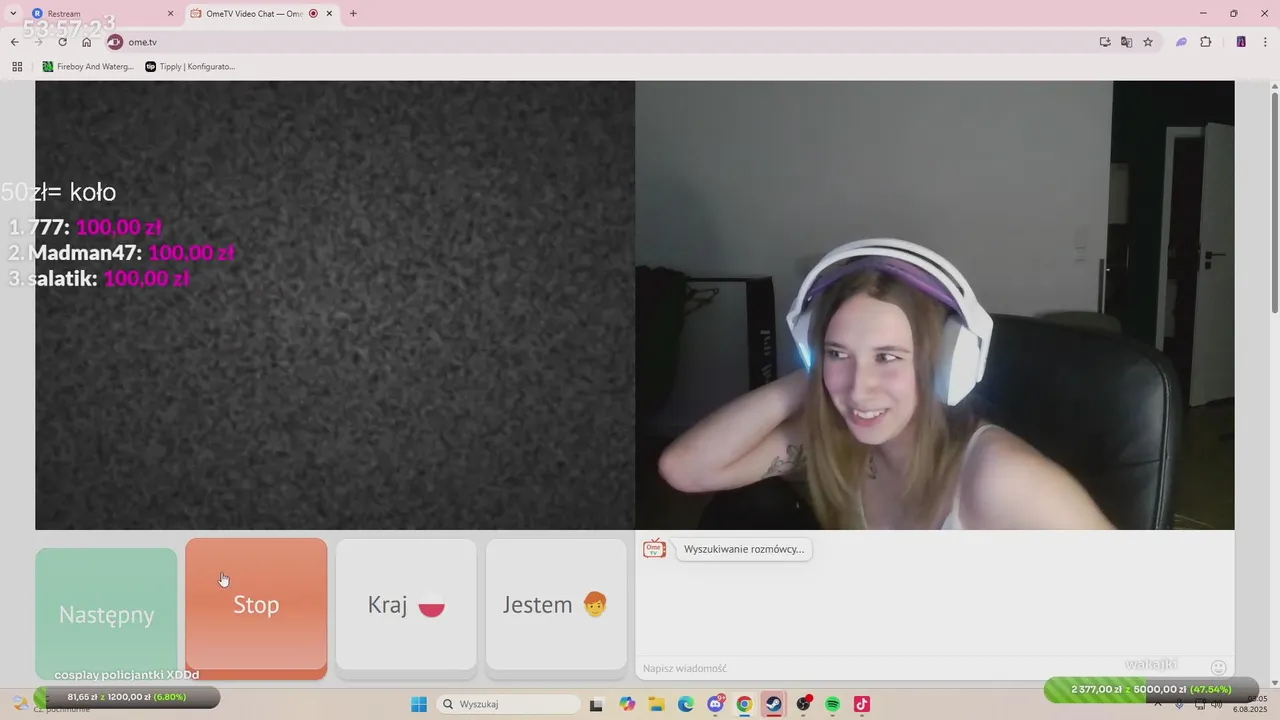Click the 81,66 zł of 1200,00 zł goal bar
Screen dimensions: 1280x720
[x=126, y=697]
